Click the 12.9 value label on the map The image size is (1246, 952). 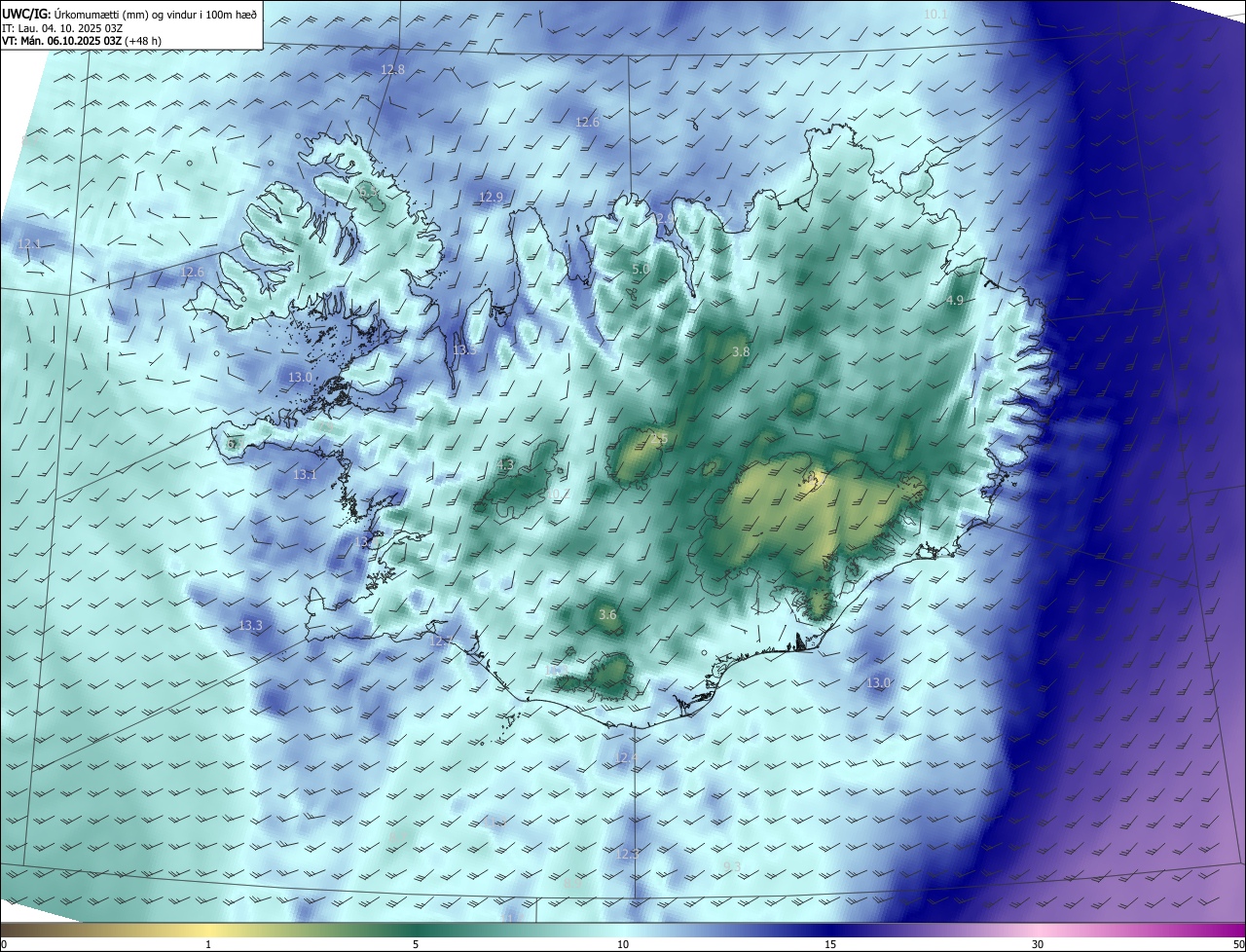click(x=492, y=197)
